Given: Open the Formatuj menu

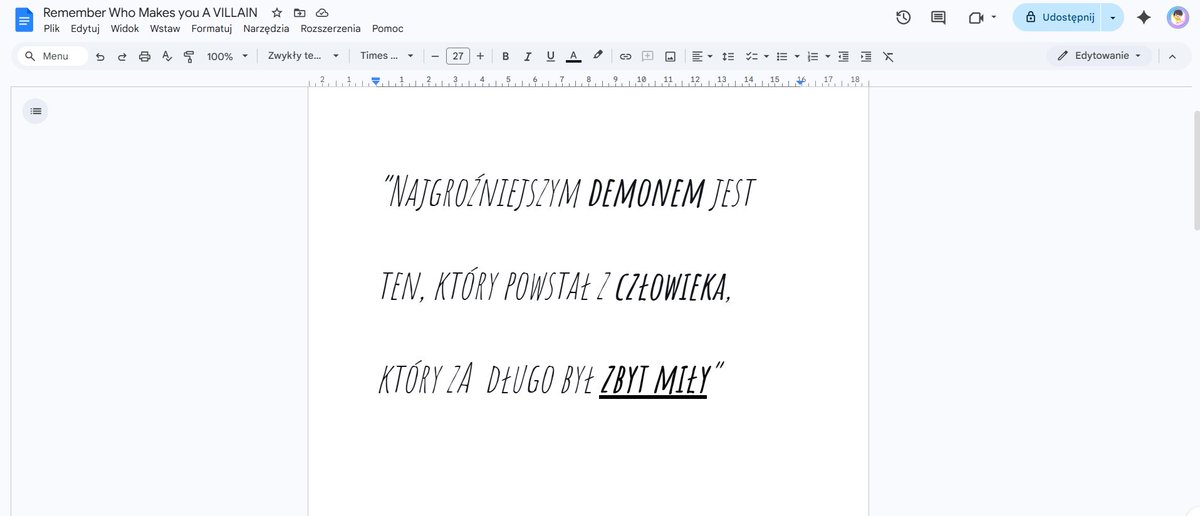Looking at the screenshot, I should point(211,29).
